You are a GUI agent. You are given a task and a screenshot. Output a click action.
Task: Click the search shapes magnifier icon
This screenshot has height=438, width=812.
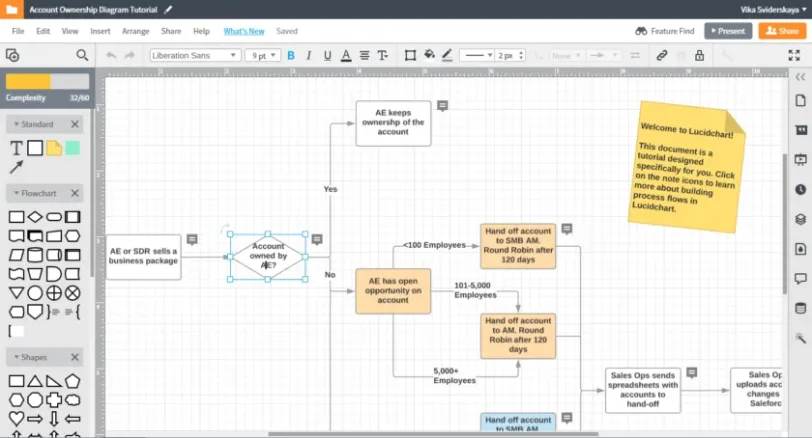click(84, 56)
